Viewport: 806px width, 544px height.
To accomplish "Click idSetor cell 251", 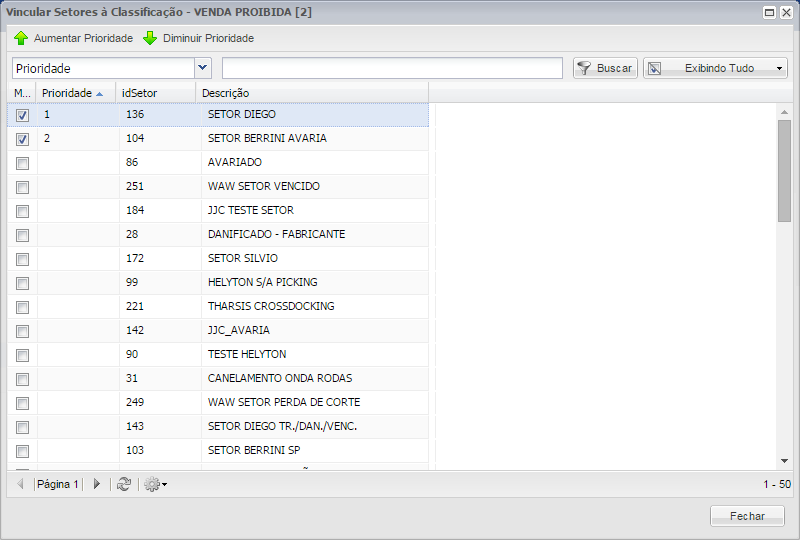I will click(160, 186).
